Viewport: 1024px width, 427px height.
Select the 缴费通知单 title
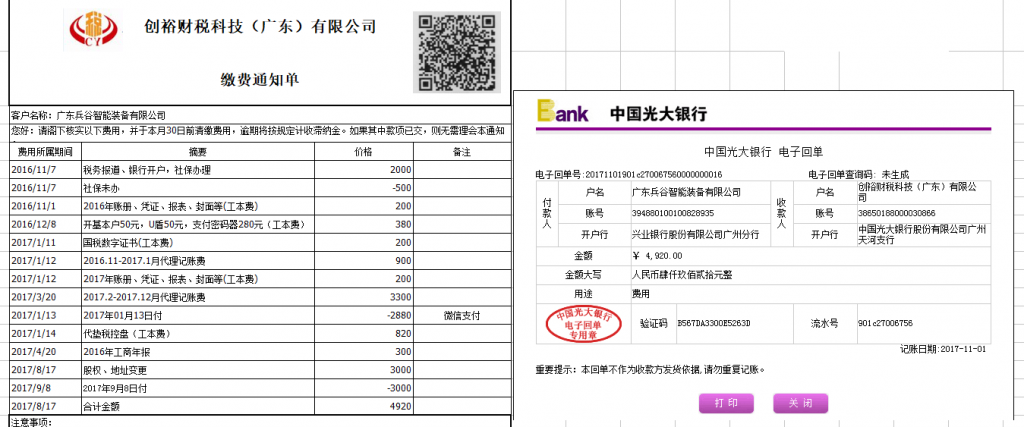(260, 80)
